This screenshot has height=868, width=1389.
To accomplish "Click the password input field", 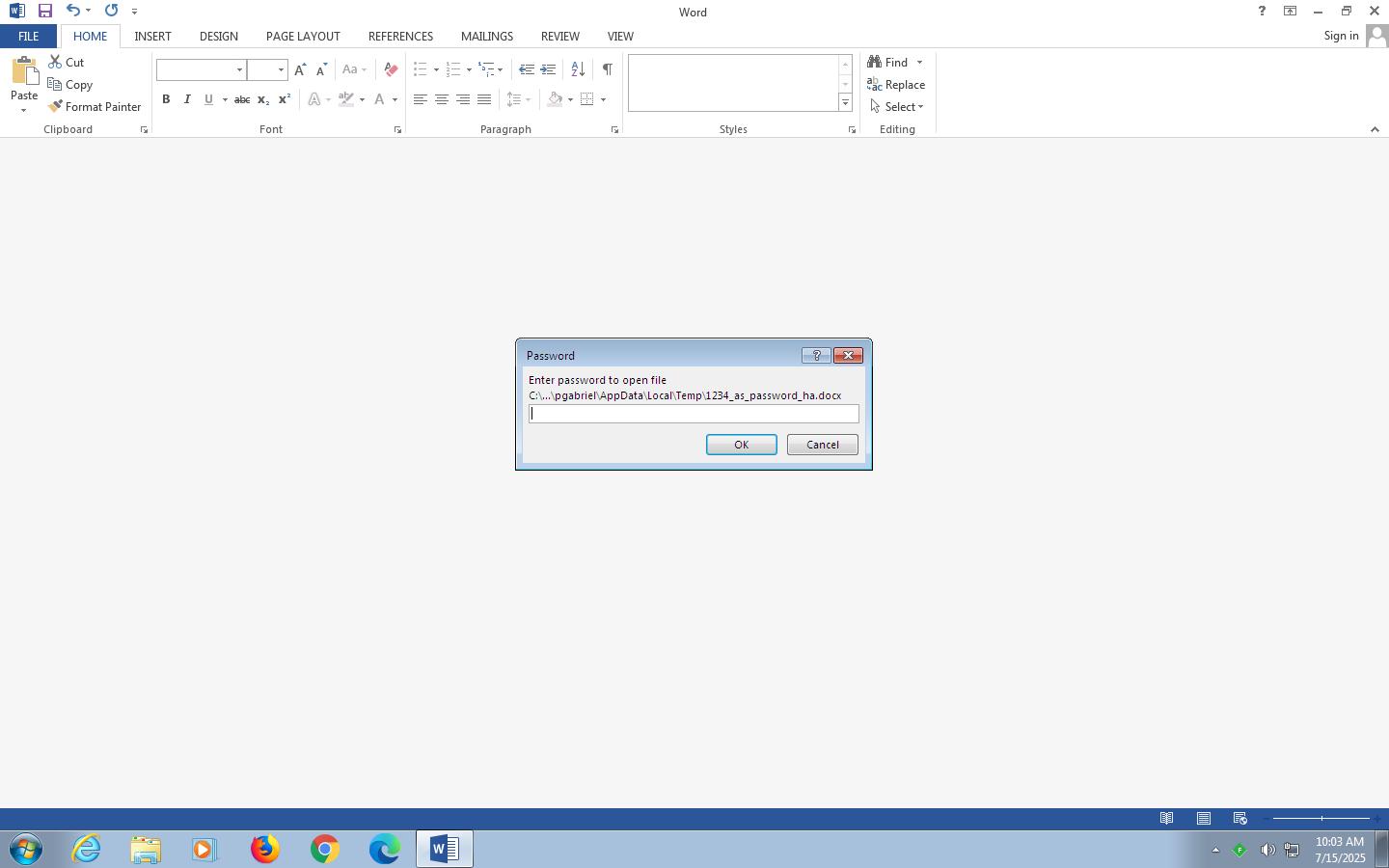I will (694, 414).
